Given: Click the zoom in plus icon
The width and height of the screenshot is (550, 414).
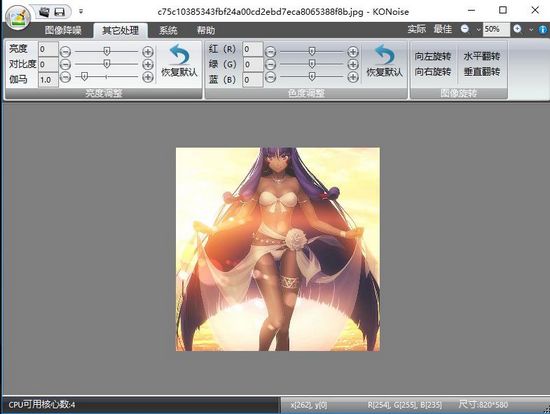Looking at the screenshot, I should click(517, 29).
